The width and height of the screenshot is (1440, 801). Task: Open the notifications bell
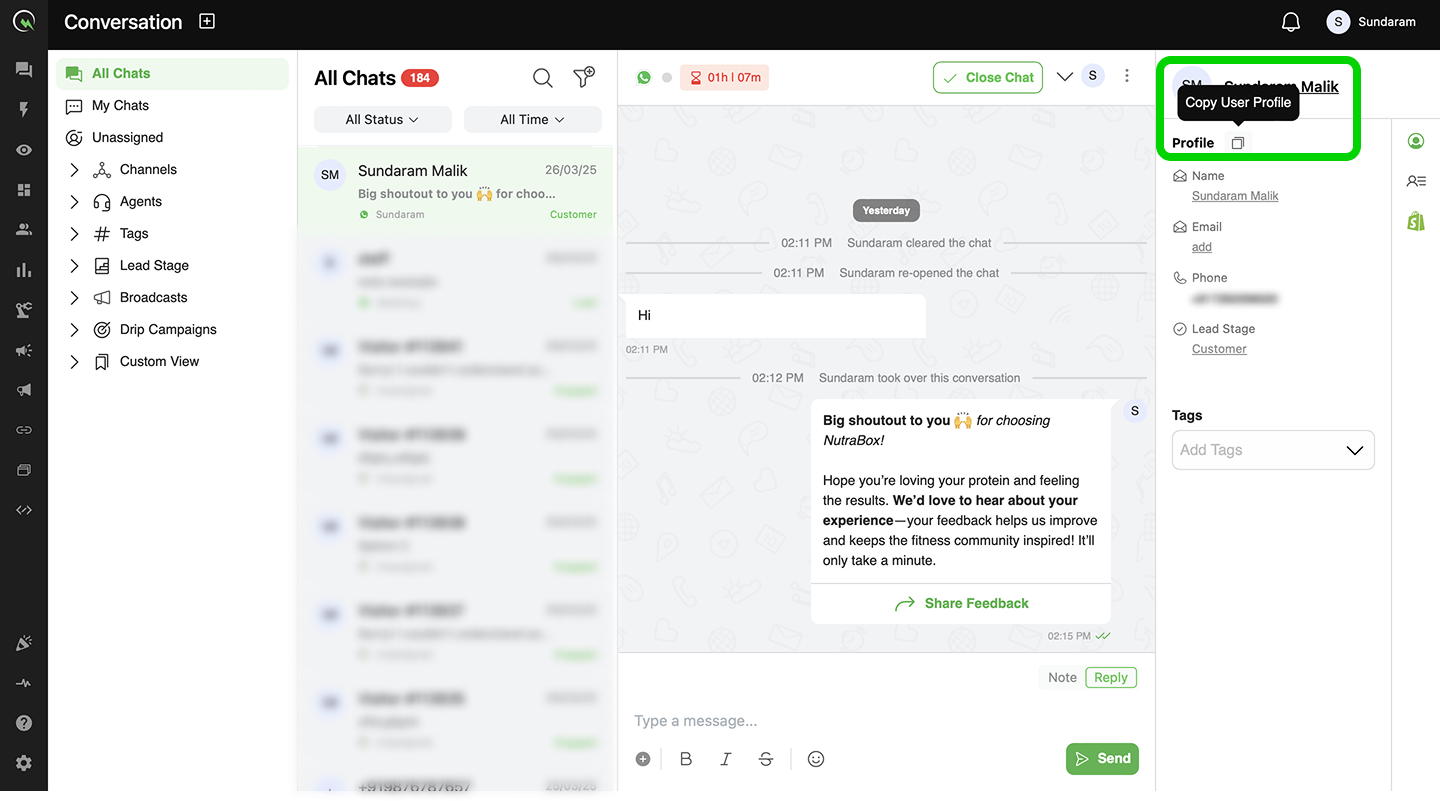tap(1291, 22)
